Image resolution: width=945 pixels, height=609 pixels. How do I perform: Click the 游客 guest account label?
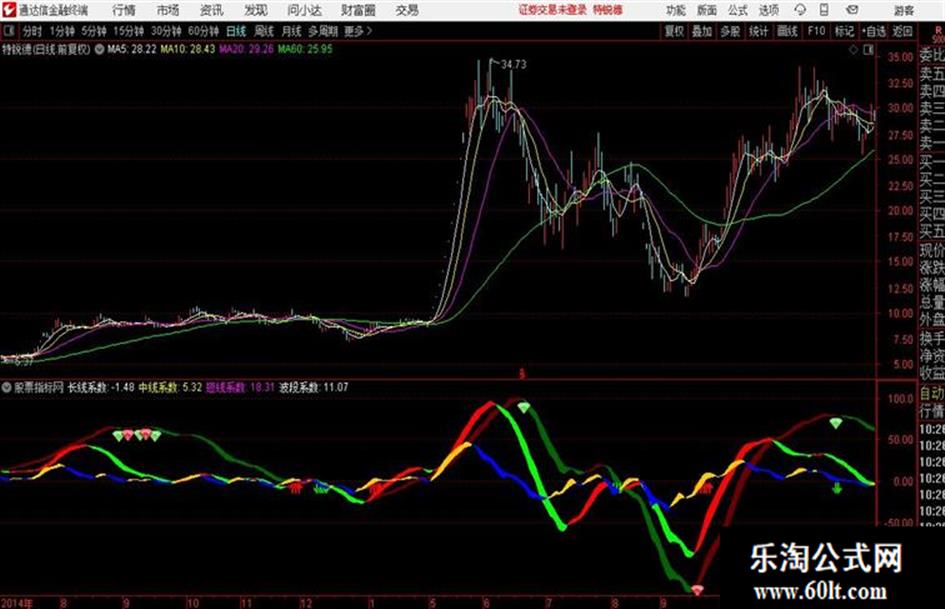pos(904,10)
